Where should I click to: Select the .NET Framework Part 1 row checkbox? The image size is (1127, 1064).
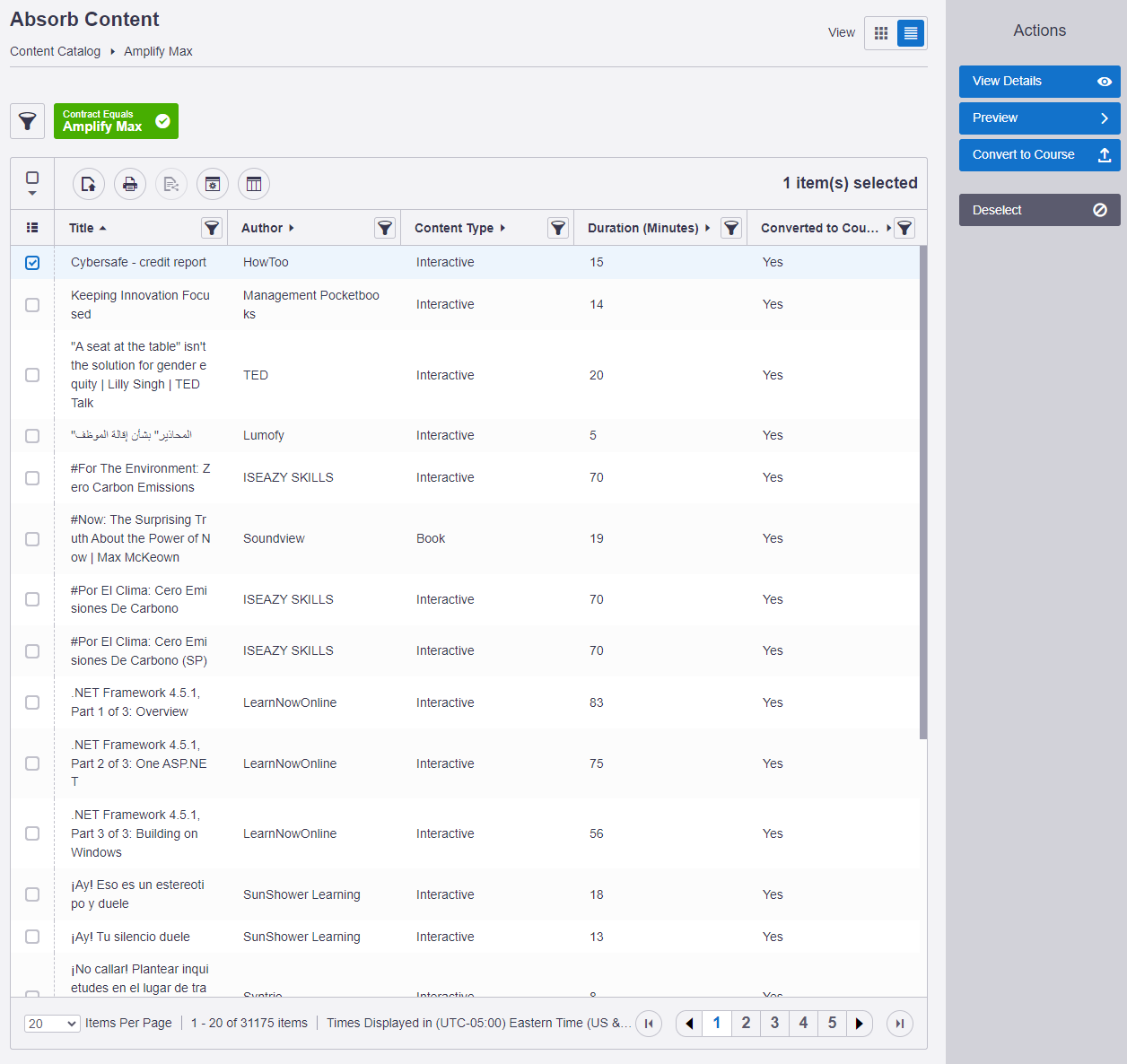(32, 702)
